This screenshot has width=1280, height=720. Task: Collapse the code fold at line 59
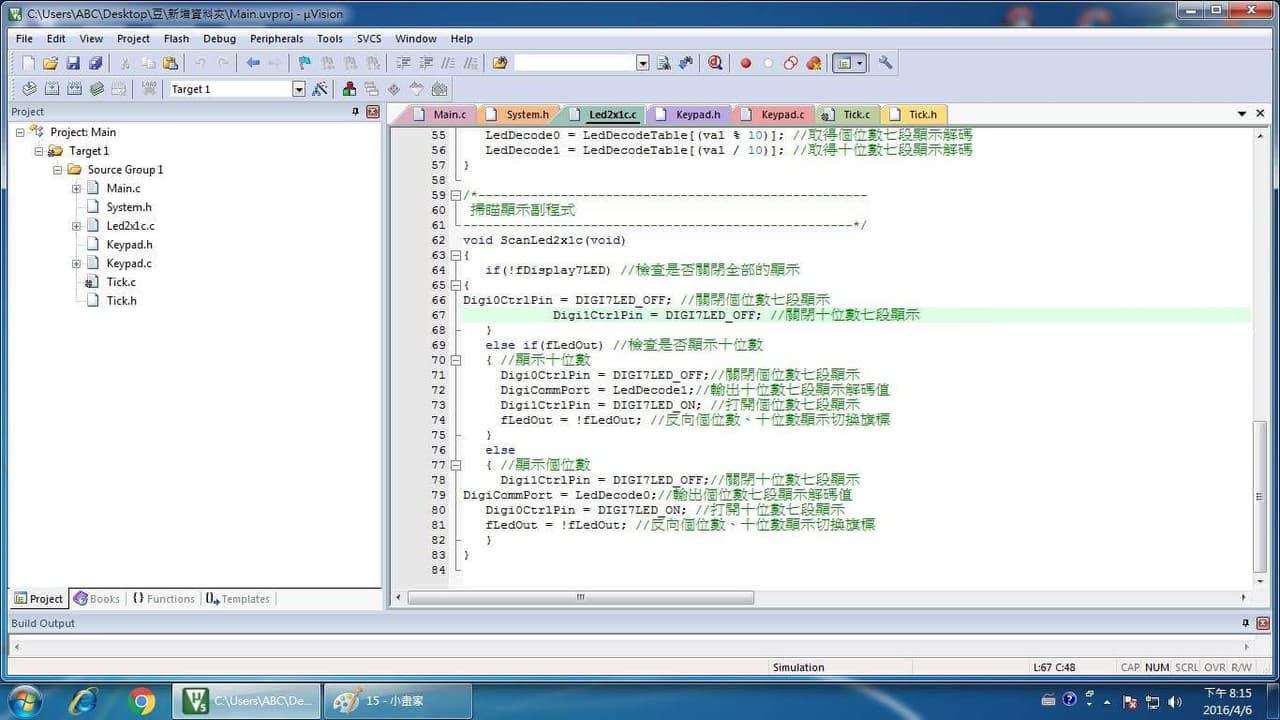point(456,195)
